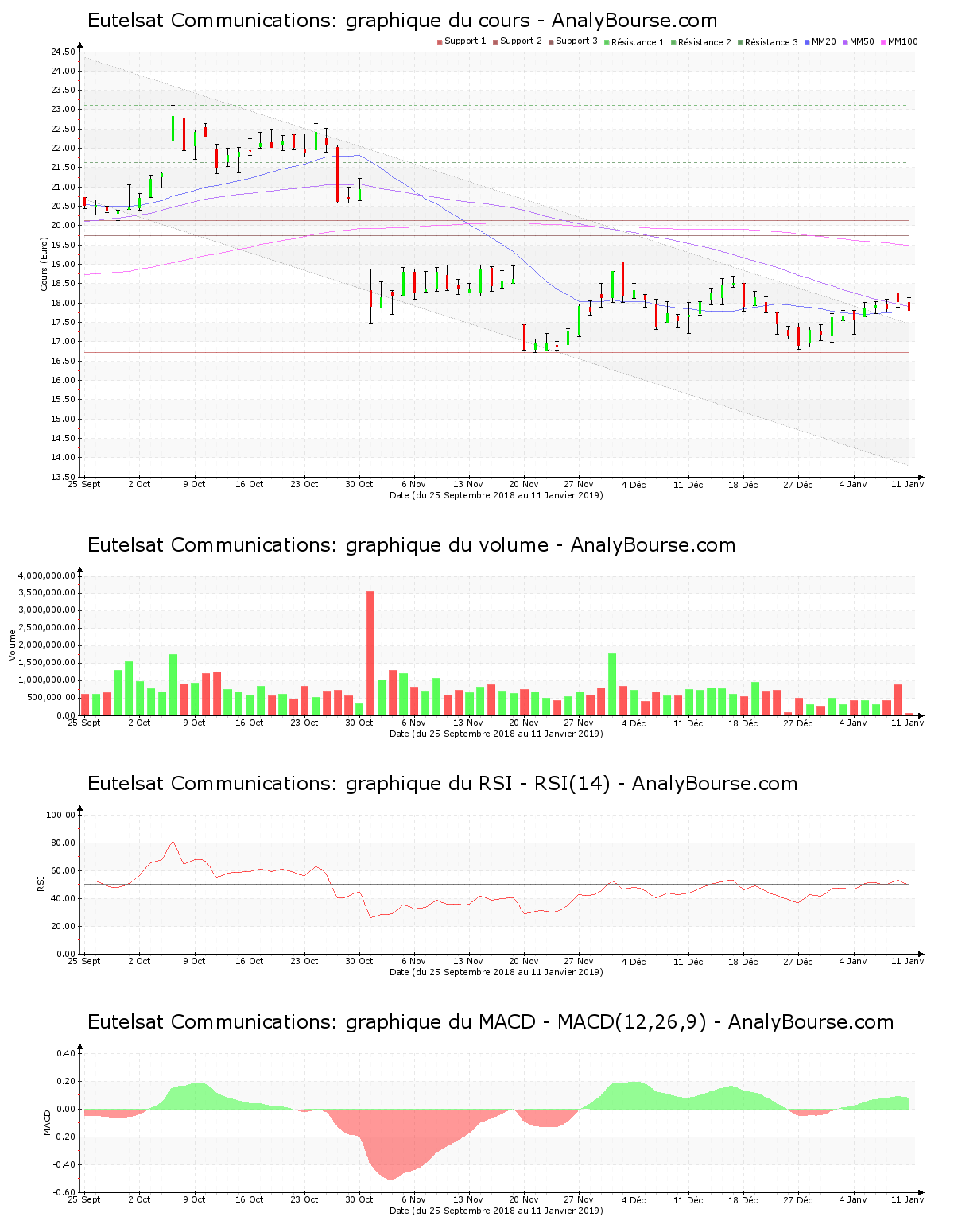Click the 20.00 price axis value

click(x=63, y=226)
